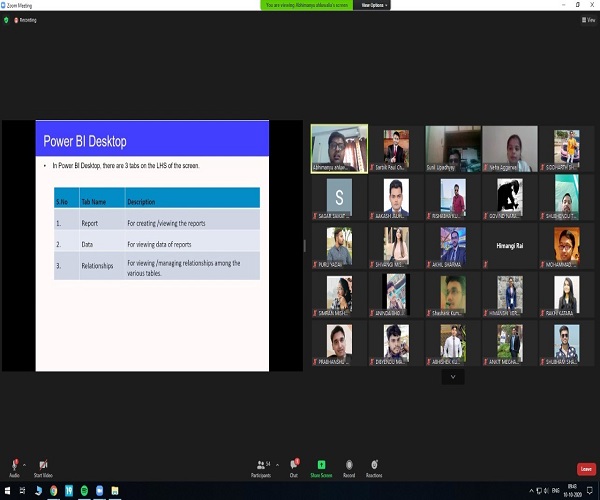Click the red Leave button
Viewport: 600px width, 500px height.
586,469
